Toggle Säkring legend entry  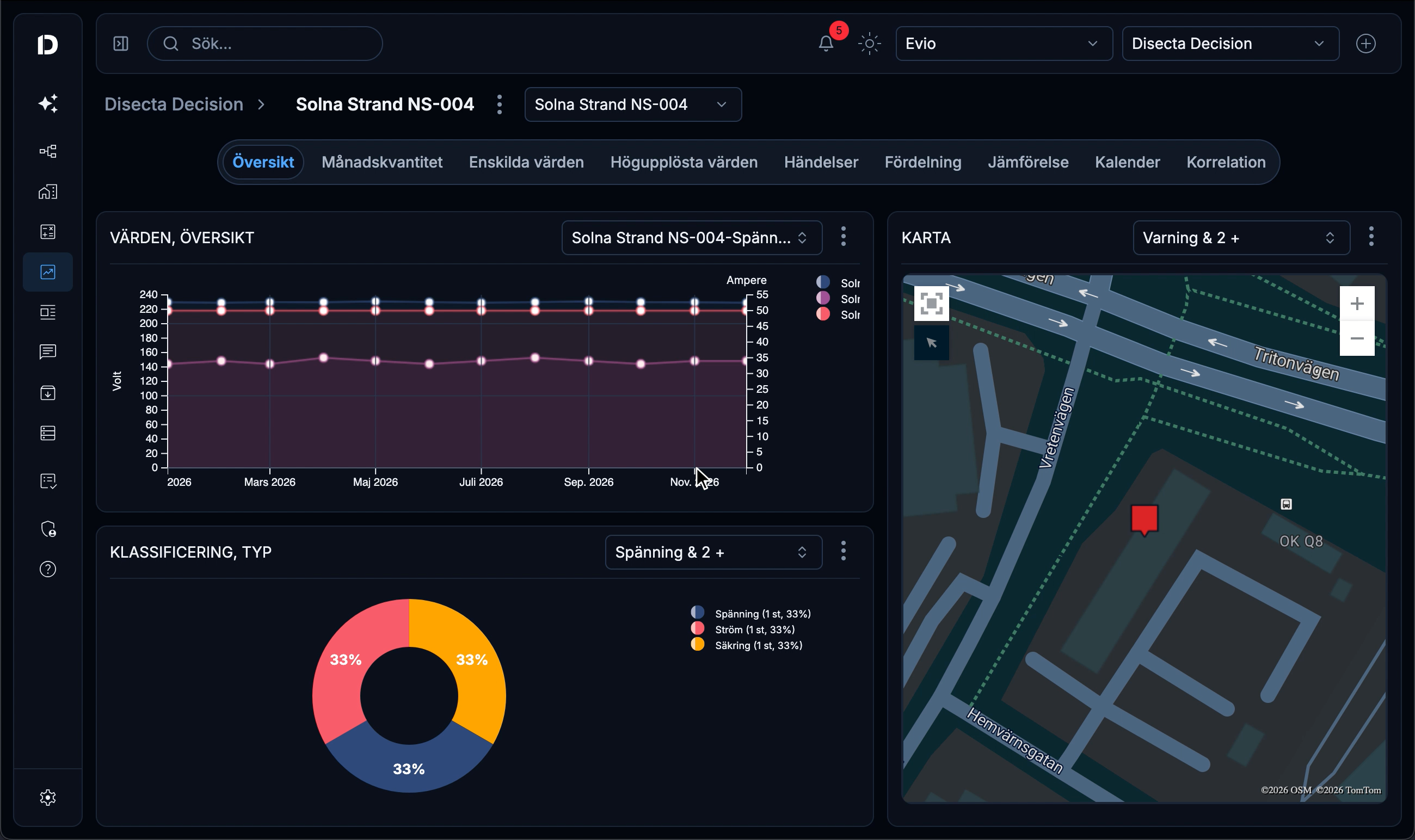click(747, 645)
